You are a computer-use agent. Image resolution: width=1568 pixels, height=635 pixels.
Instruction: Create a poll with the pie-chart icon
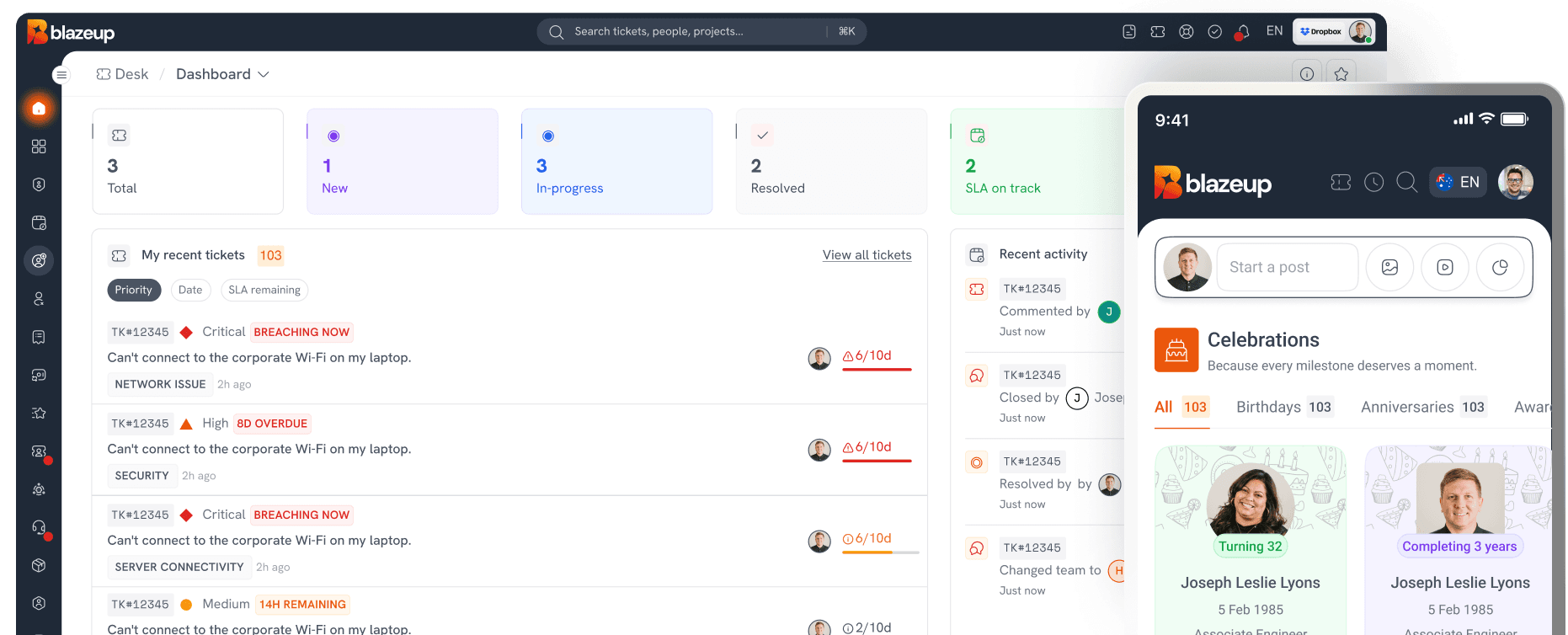coord(1500,267)
